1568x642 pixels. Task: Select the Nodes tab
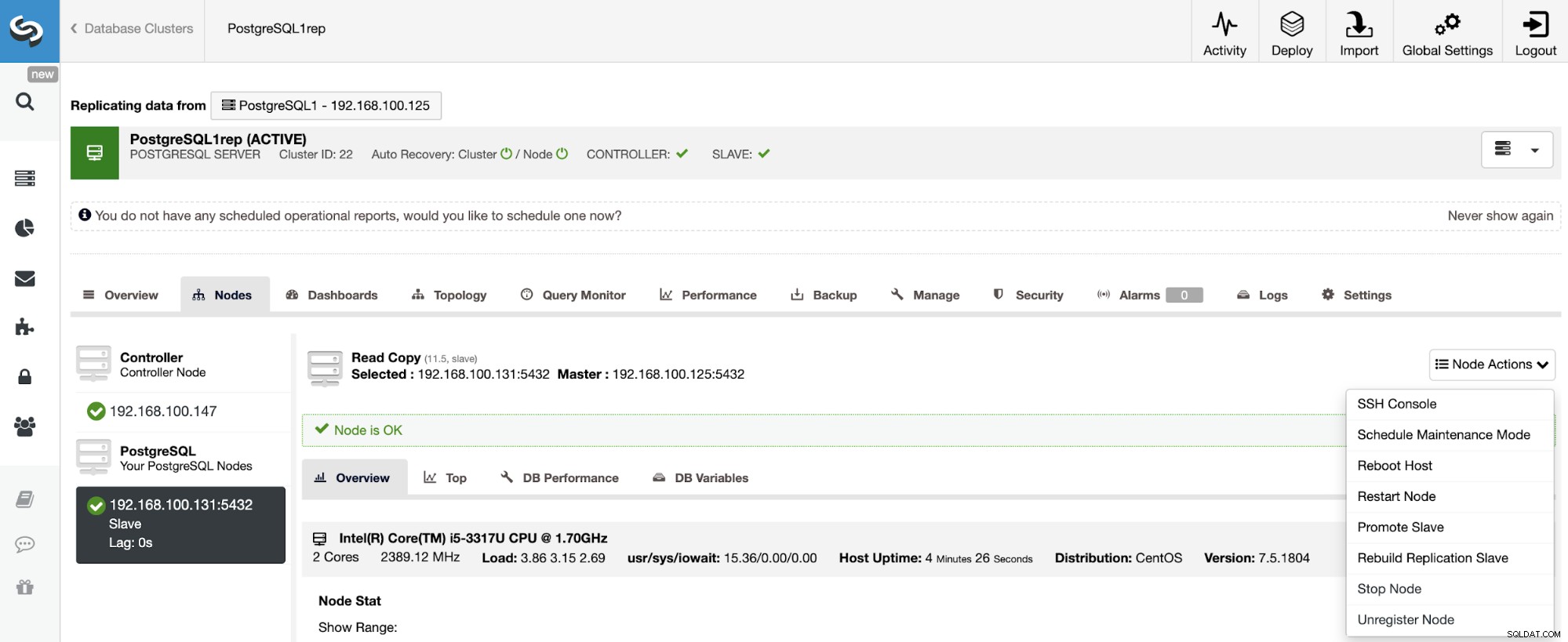coord(224,295)
